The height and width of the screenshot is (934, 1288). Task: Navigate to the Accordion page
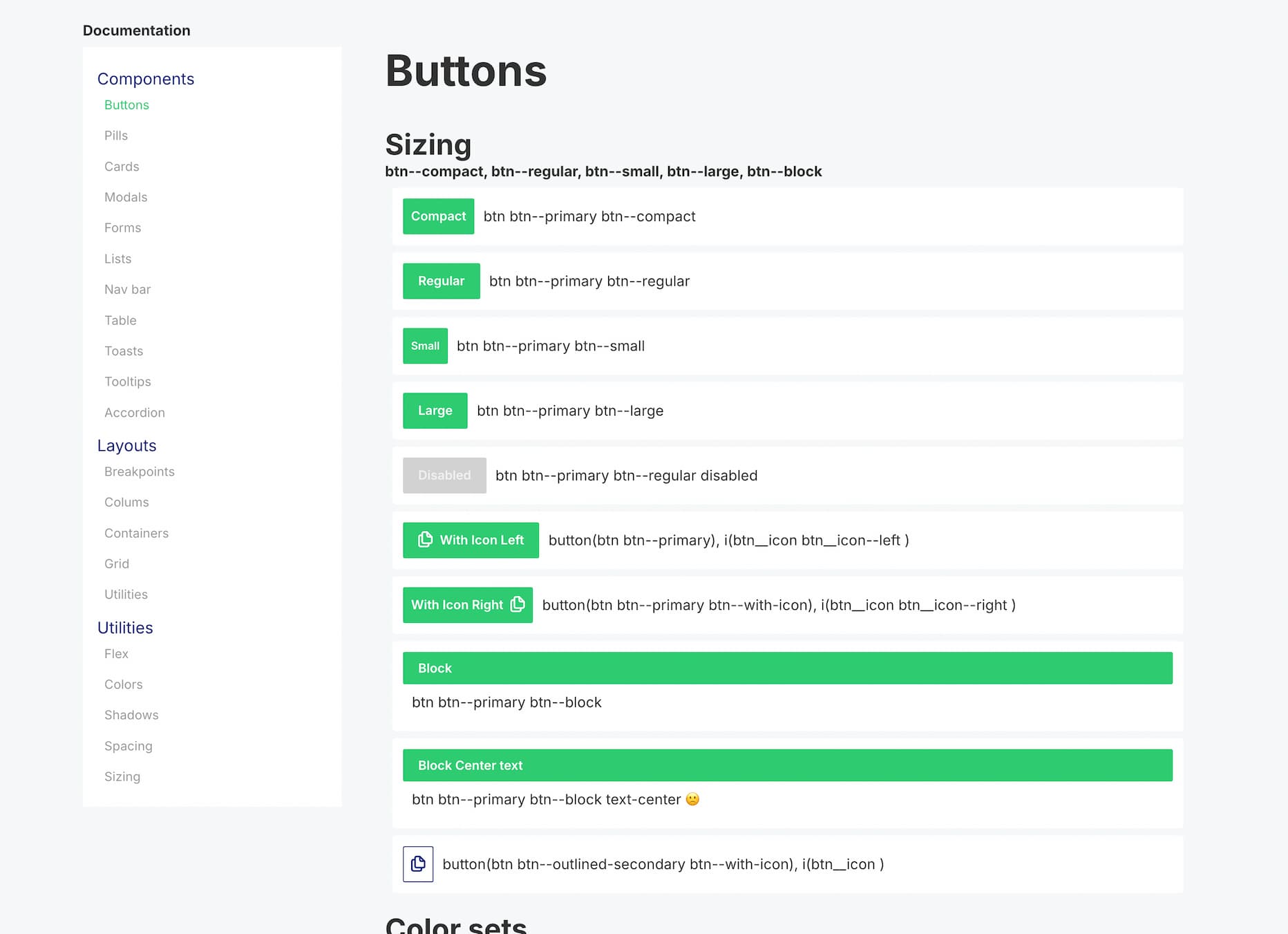click(135, 413)
